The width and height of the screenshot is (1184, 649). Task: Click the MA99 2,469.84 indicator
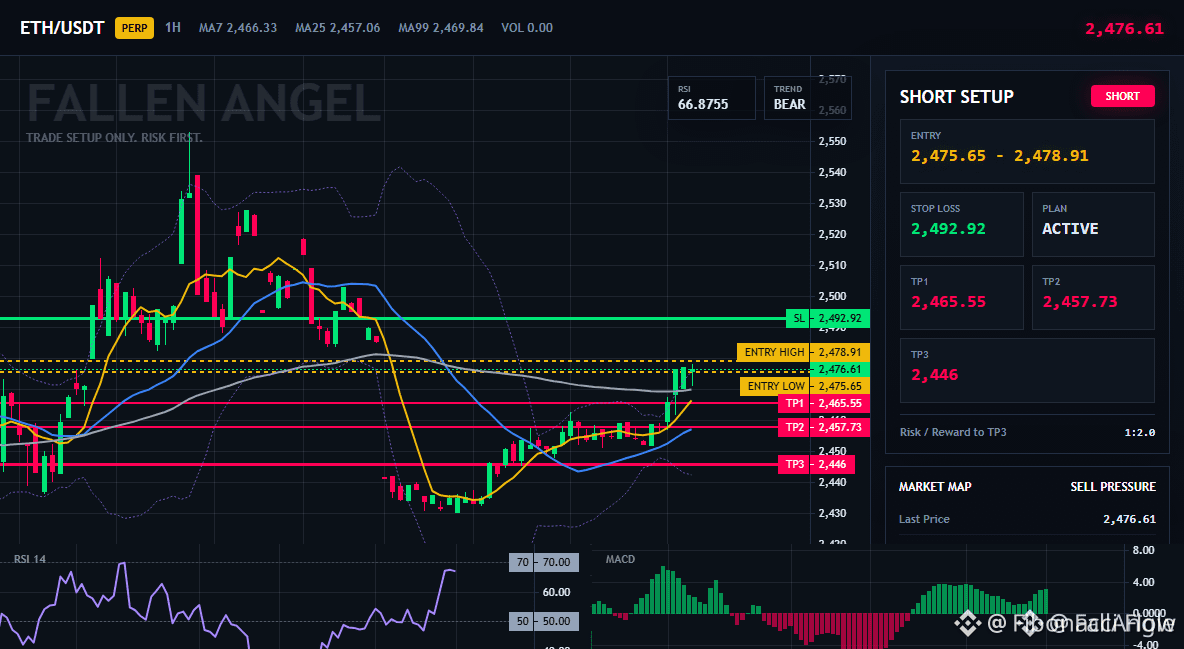tap(441, 28)
